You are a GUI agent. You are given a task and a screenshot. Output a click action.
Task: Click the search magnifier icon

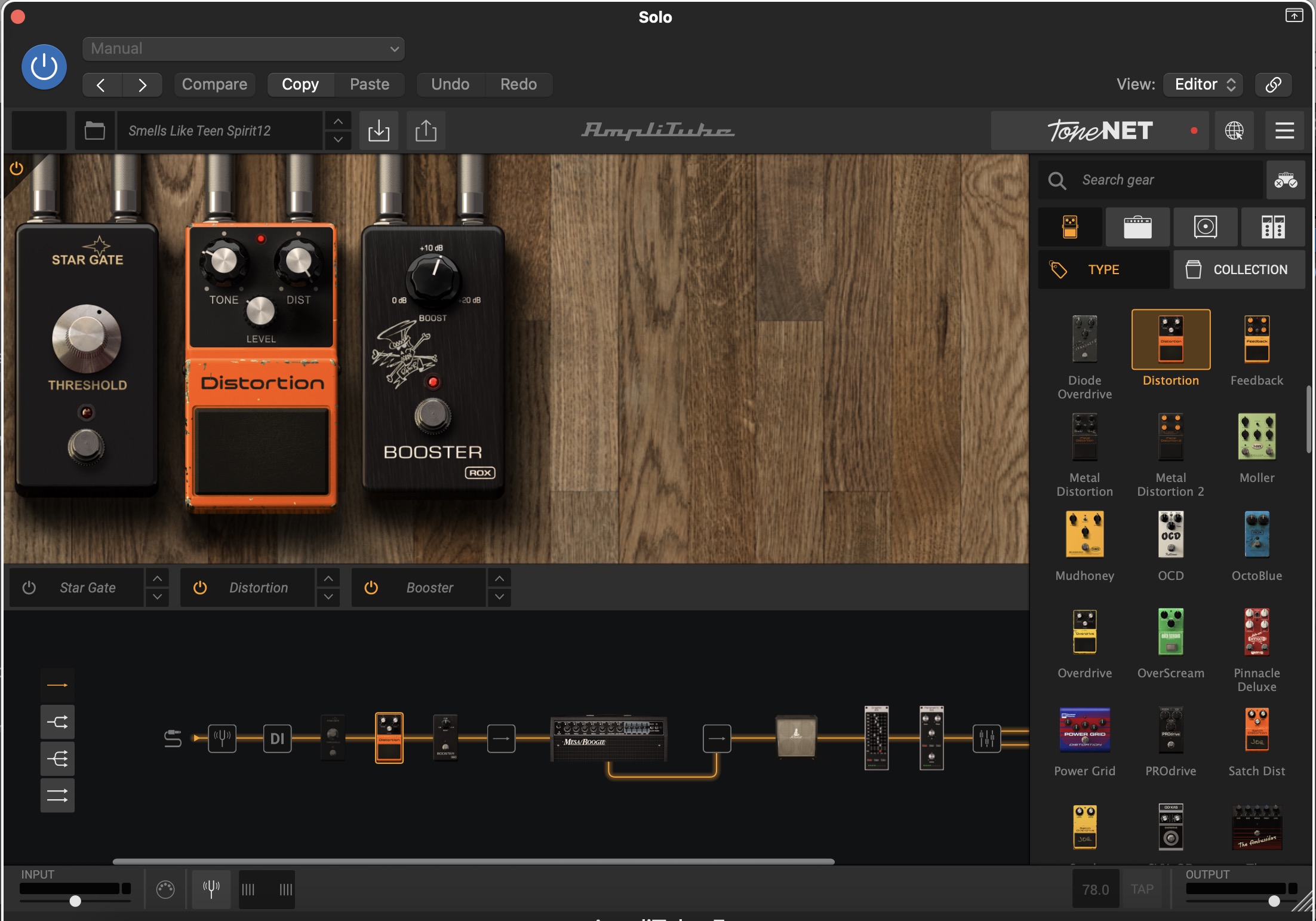1057,180
